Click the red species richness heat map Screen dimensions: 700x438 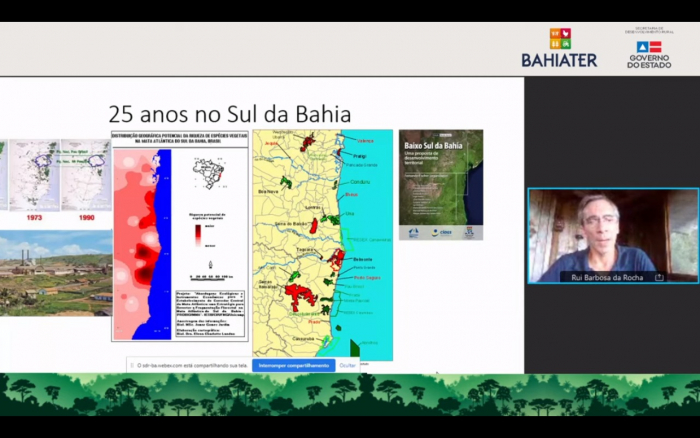click(x=142, y=244)
